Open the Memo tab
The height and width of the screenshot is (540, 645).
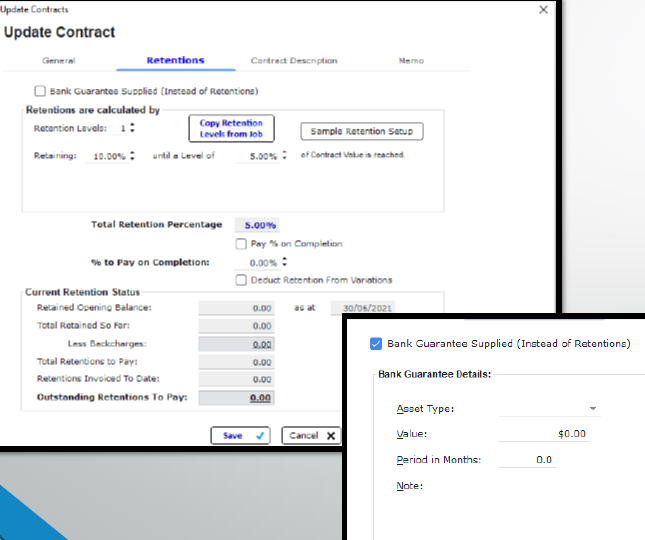[411, 60]
